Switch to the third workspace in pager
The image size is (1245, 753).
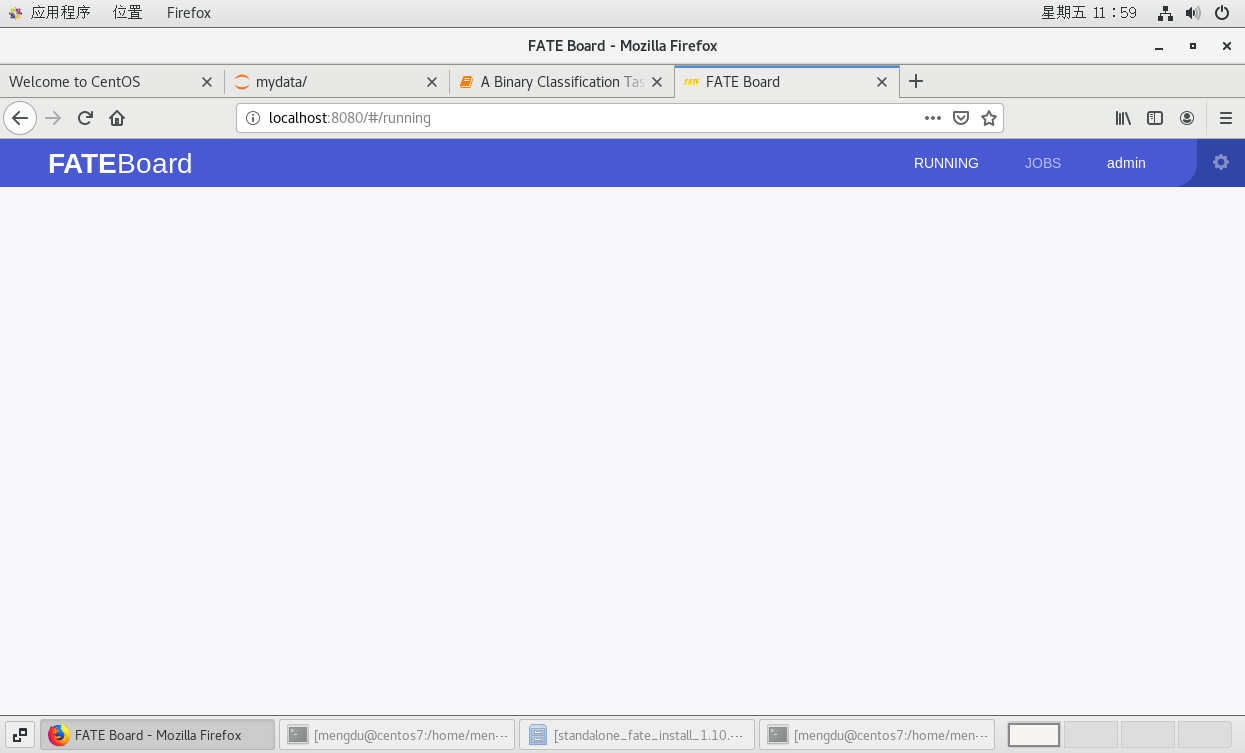pos(1148,735)
